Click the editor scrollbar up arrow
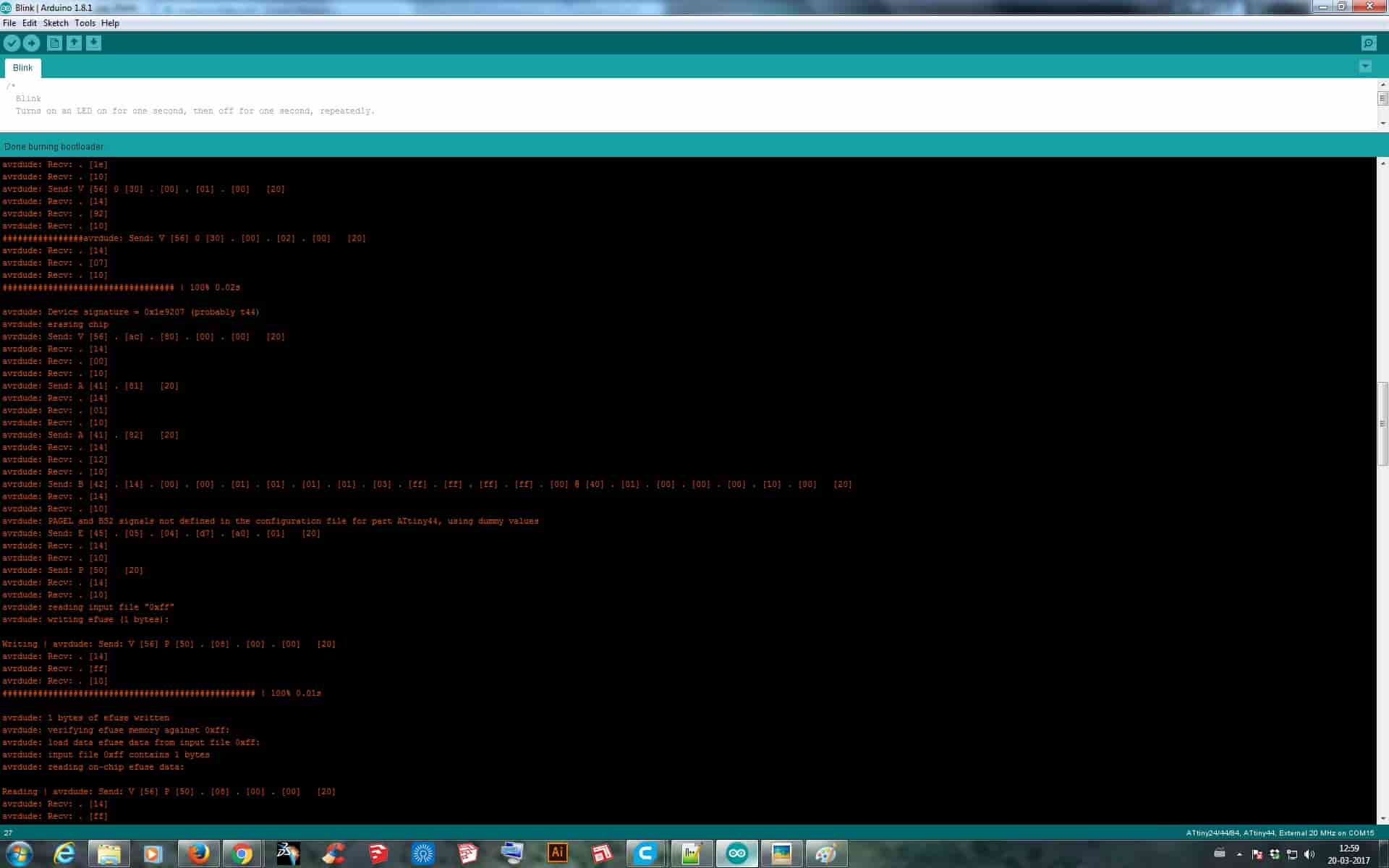 point(1382,84)
